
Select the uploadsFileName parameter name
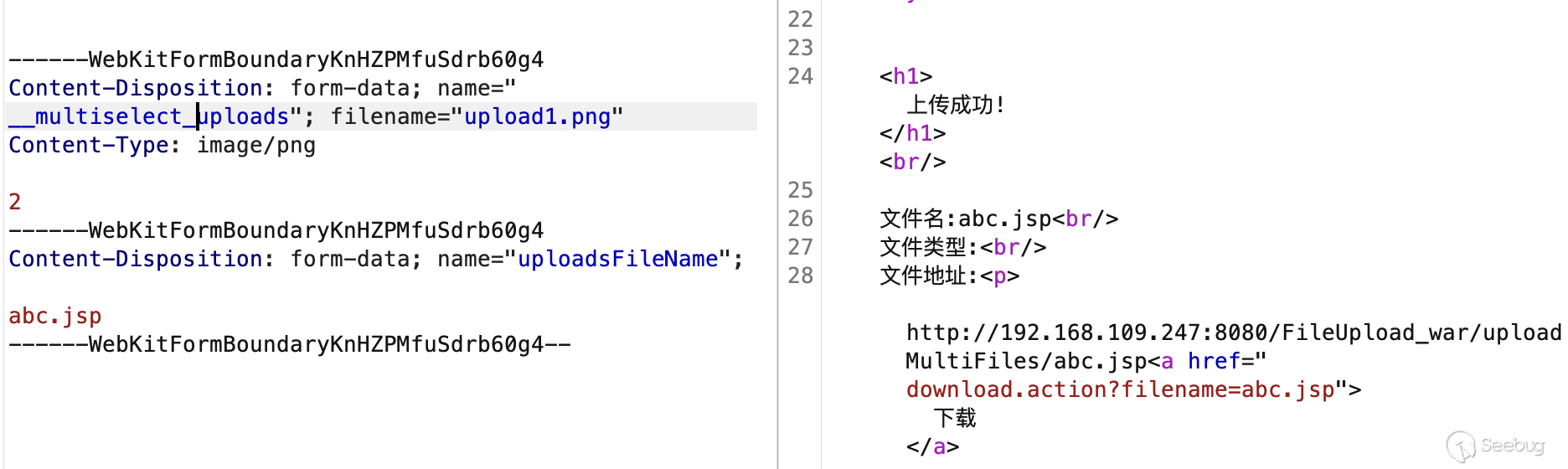(617, 259)
